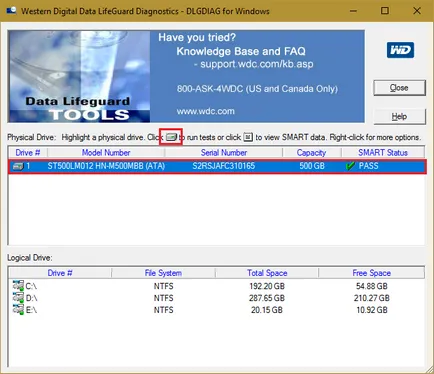Sort by physical Drive # column header
The width and height of the screenshot is (434, 374).
coord(28,153)
